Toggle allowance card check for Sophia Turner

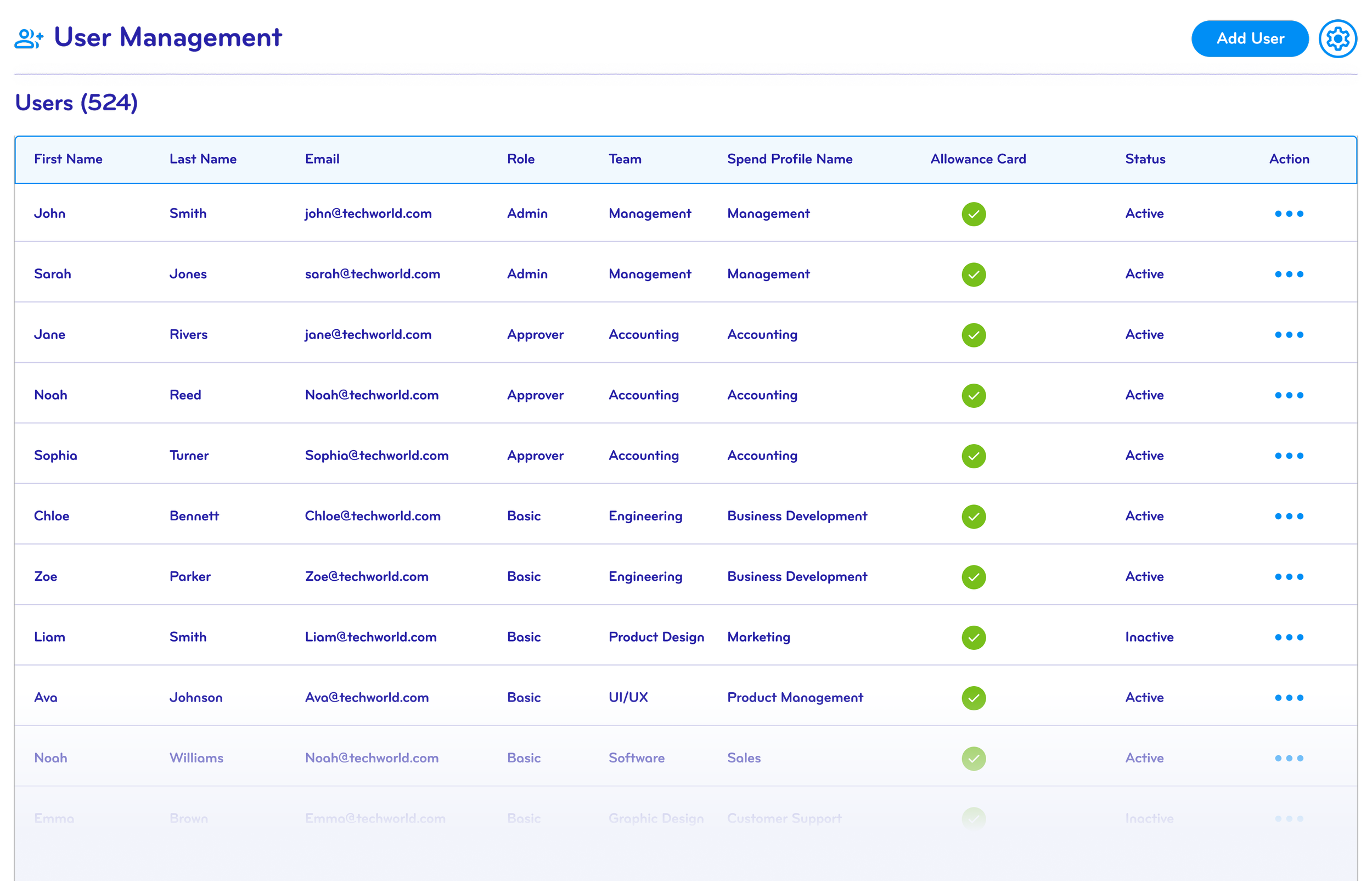tap(974, 456)
